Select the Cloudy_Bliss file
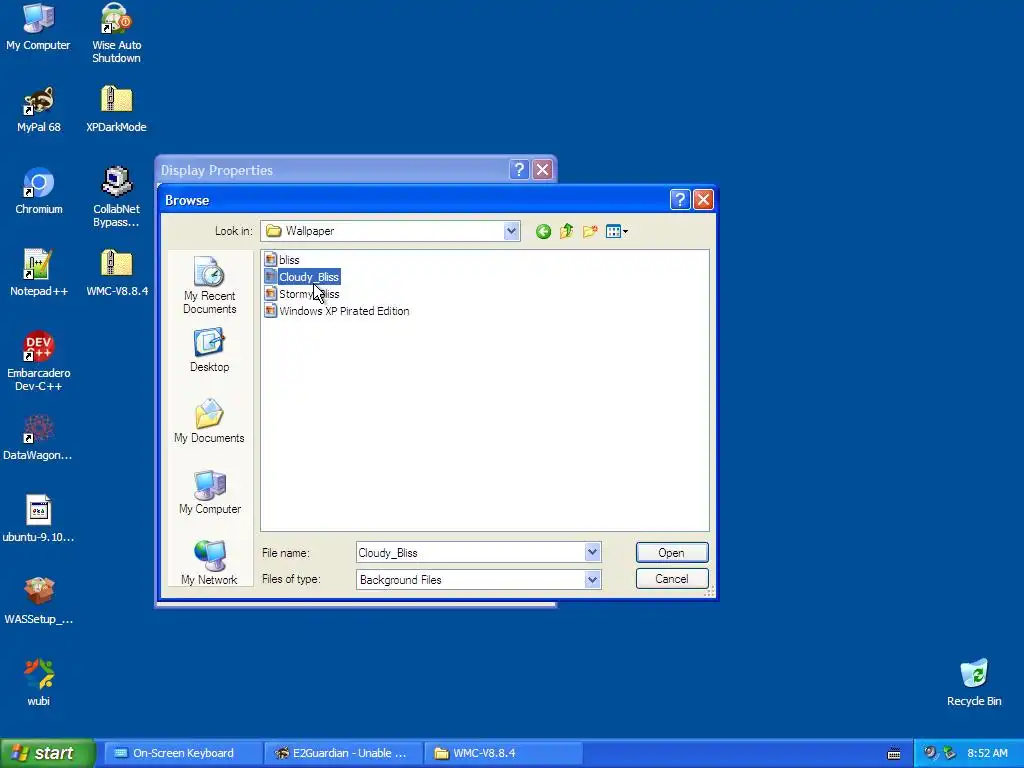 tap(302, 277)
